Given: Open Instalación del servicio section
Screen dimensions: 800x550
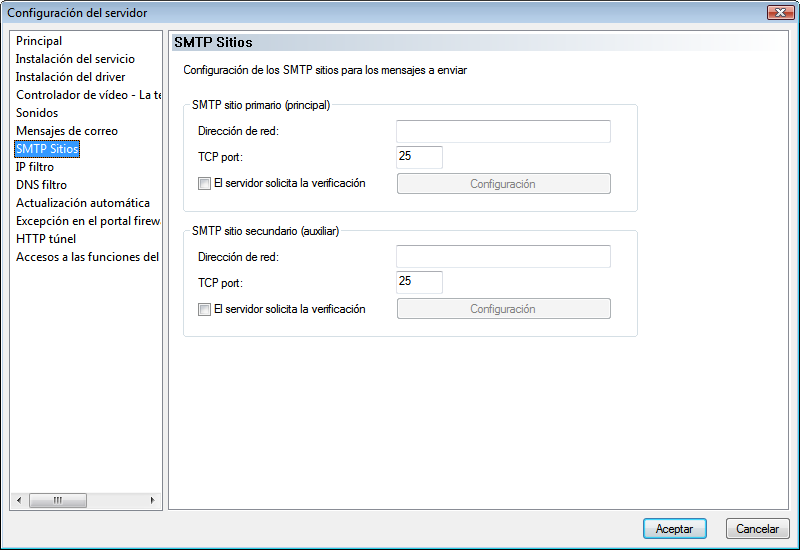Looking at the screenshot, I should click(x=75, y=59).
